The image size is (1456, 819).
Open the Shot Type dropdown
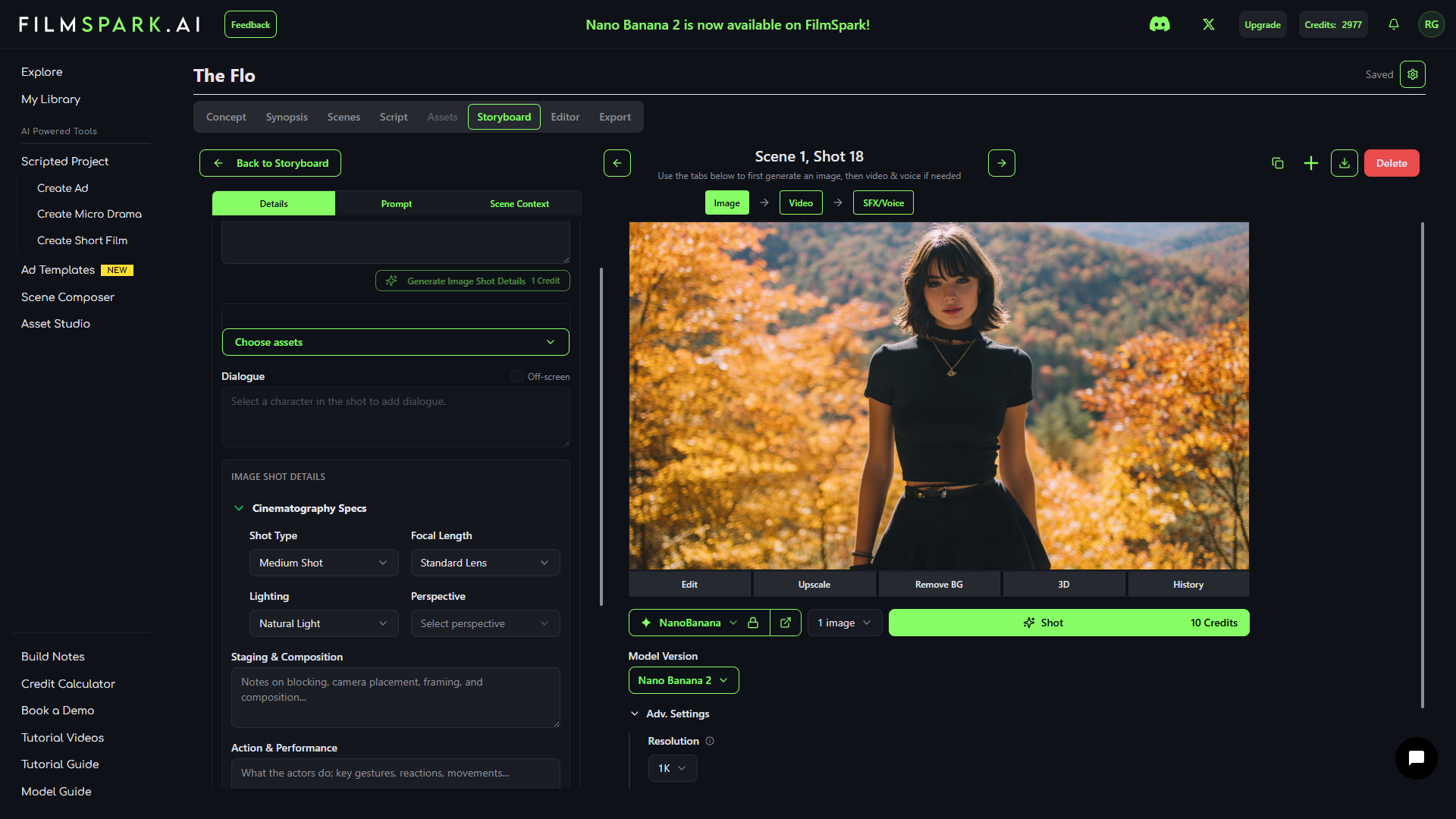point(323,563)
